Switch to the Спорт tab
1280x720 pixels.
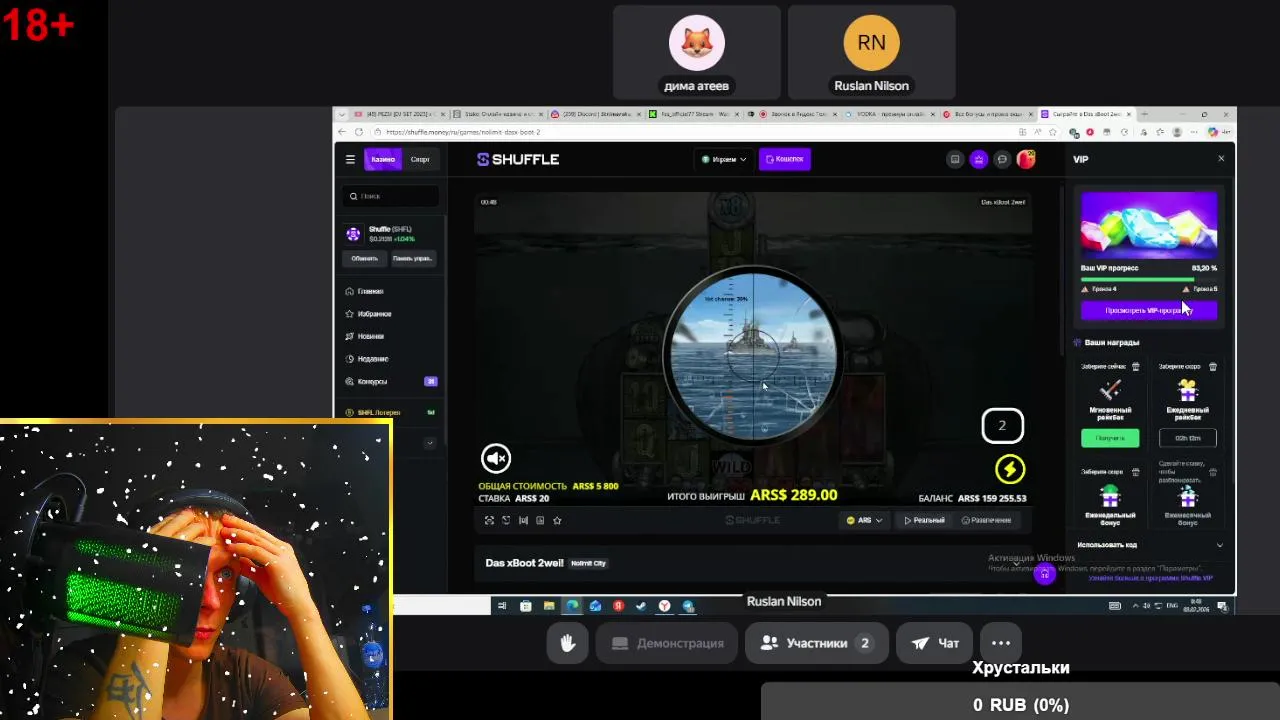pyautogui.click(x=420, y=159)
